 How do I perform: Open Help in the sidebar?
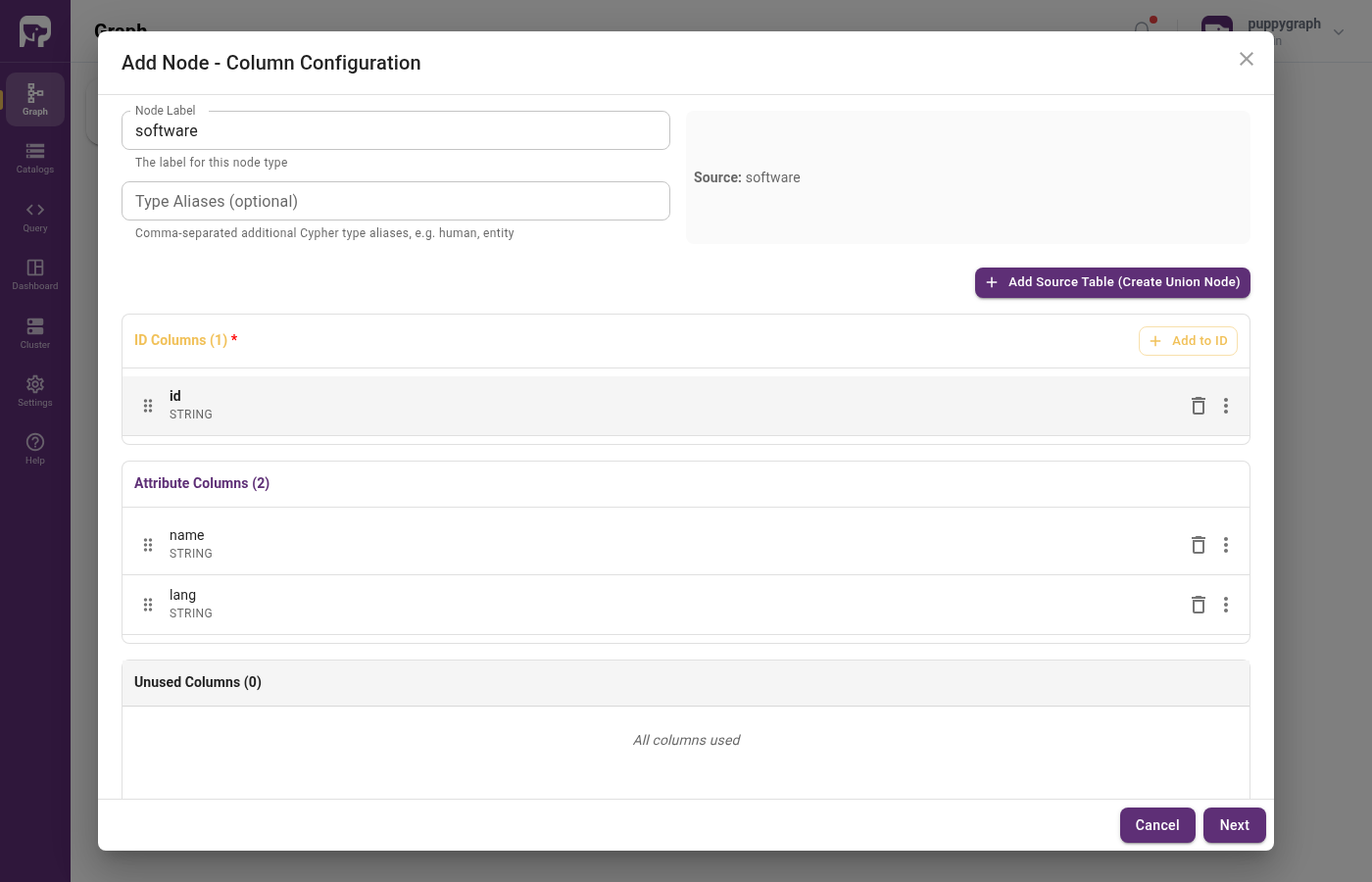[35, 449]
